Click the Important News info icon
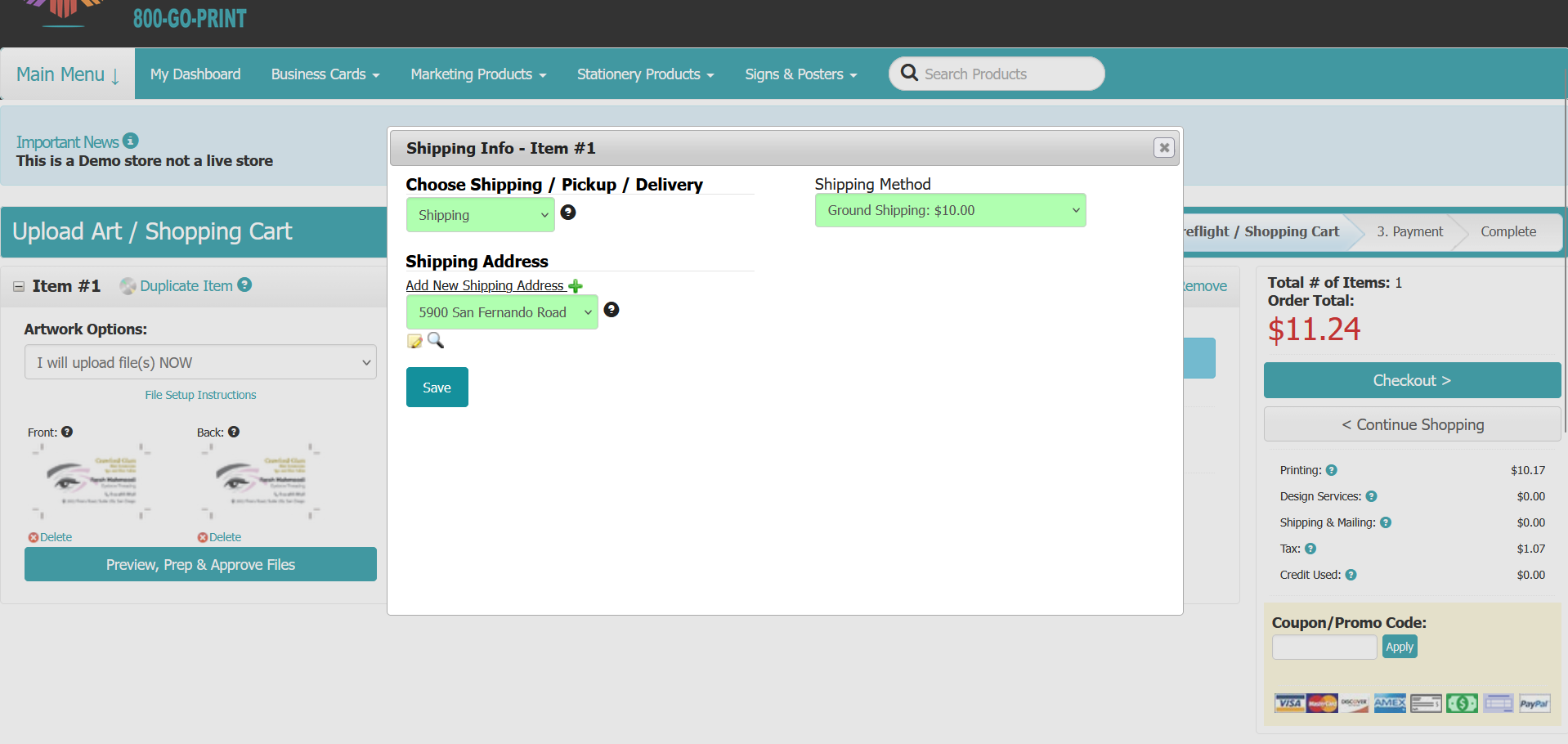The image size is (1568, 744). 131,141
